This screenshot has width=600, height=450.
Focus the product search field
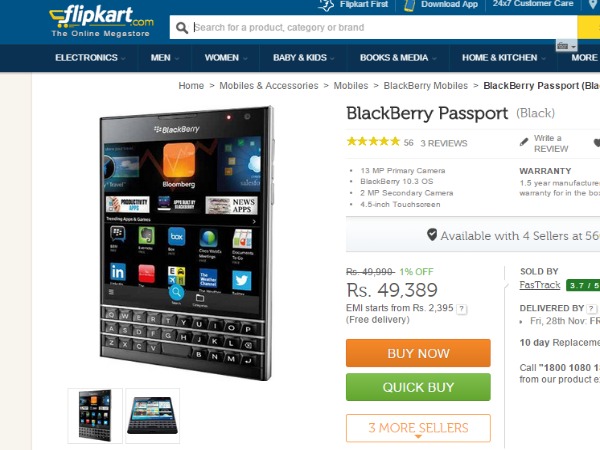click(385, 28)
